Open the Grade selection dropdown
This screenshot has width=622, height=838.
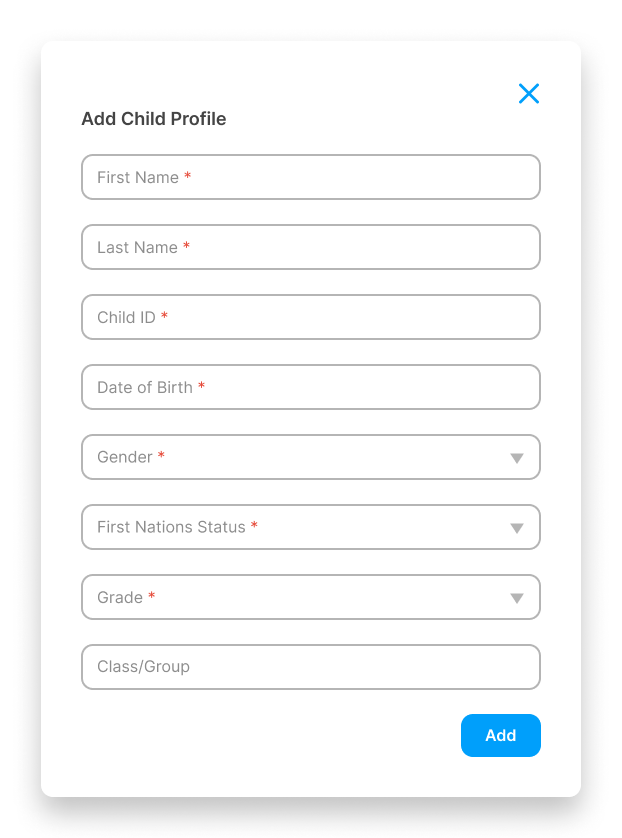point(310,597)
